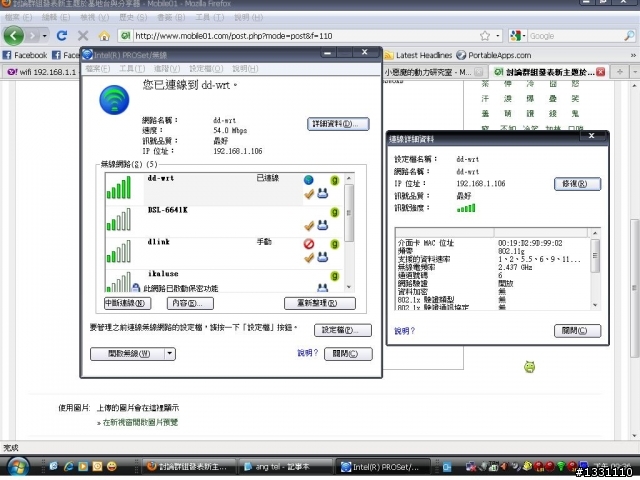
Task: Expand bookmarks toolbar overflow chevron
Action: (633, 55)
